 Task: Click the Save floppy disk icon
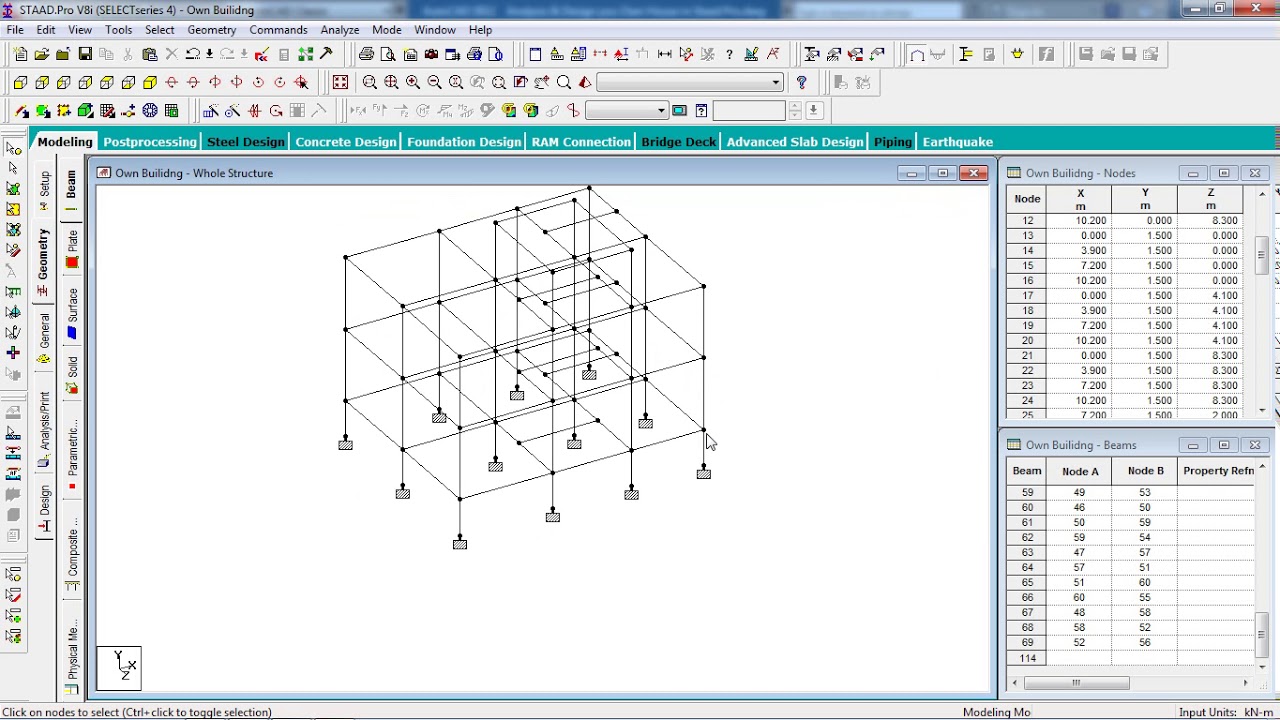tap(85, 54)
